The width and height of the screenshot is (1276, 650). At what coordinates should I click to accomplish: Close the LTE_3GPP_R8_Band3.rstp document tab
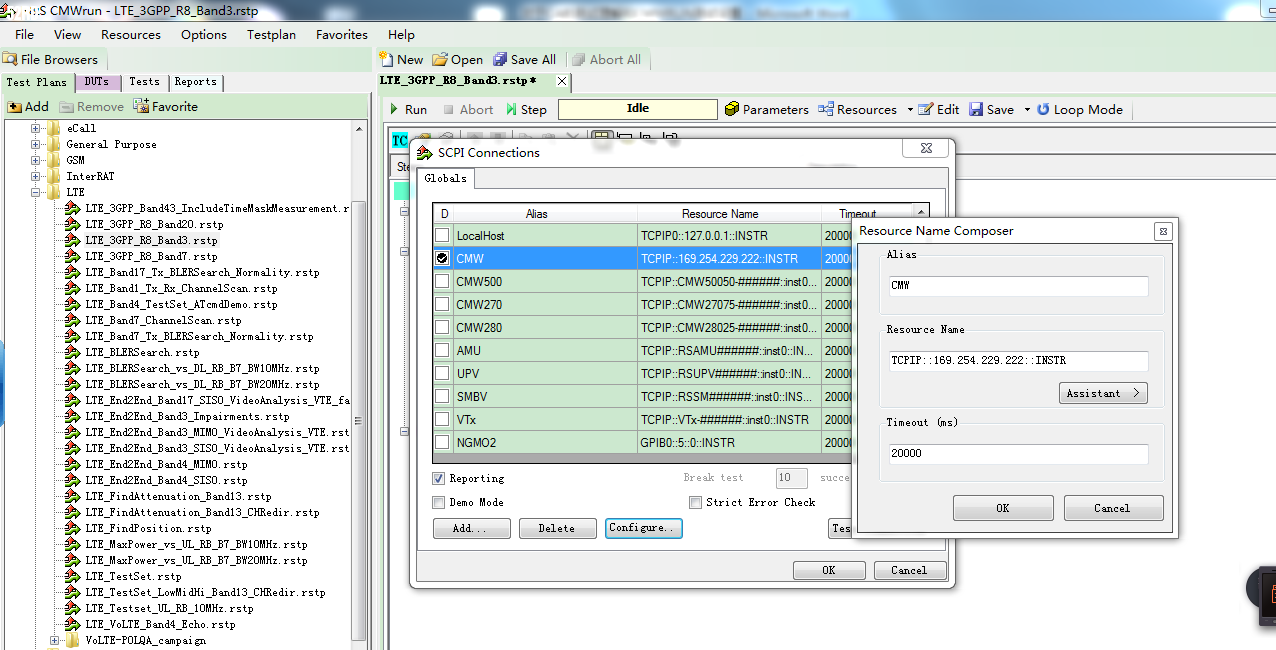click(x=562, y=81)
